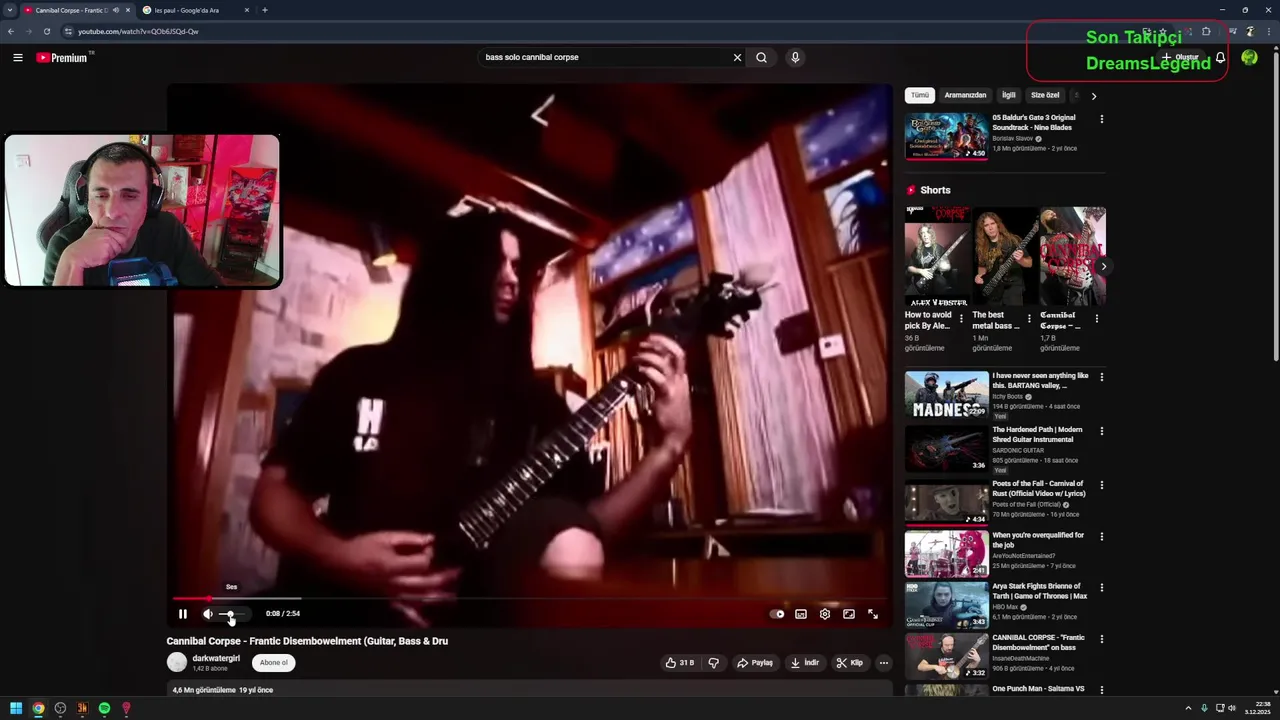Viewport: 1280px width, 720px height.
Task: Enter full screen mode
Action: click(873, 614)
